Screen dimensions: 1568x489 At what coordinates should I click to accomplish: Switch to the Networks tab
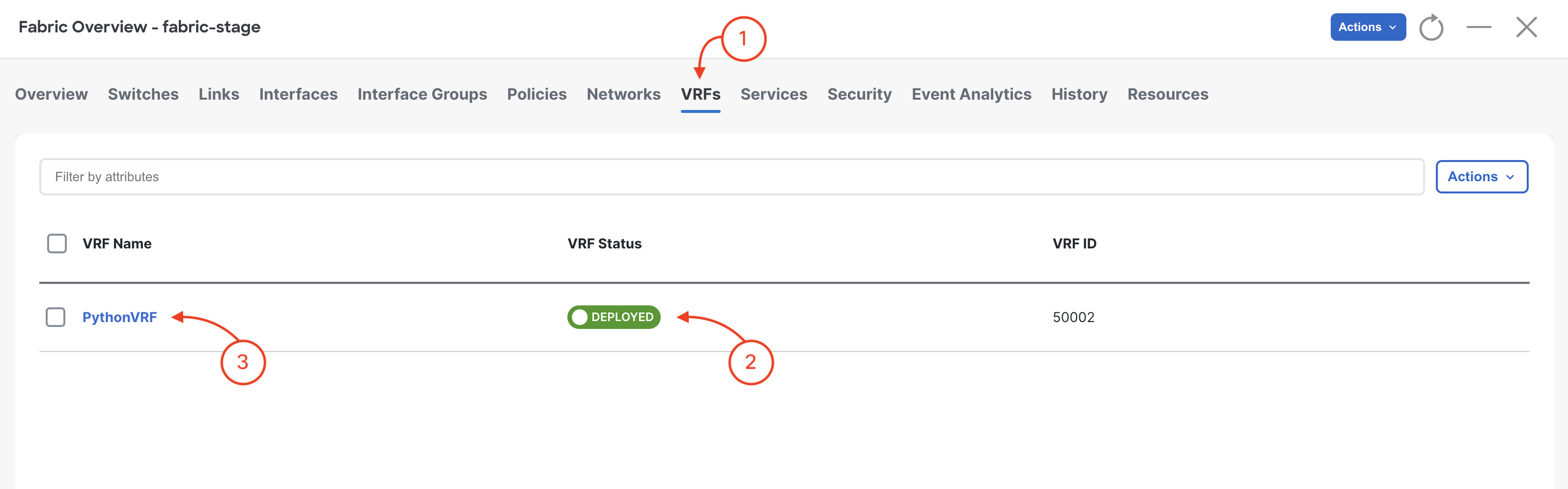coord(623,94)
